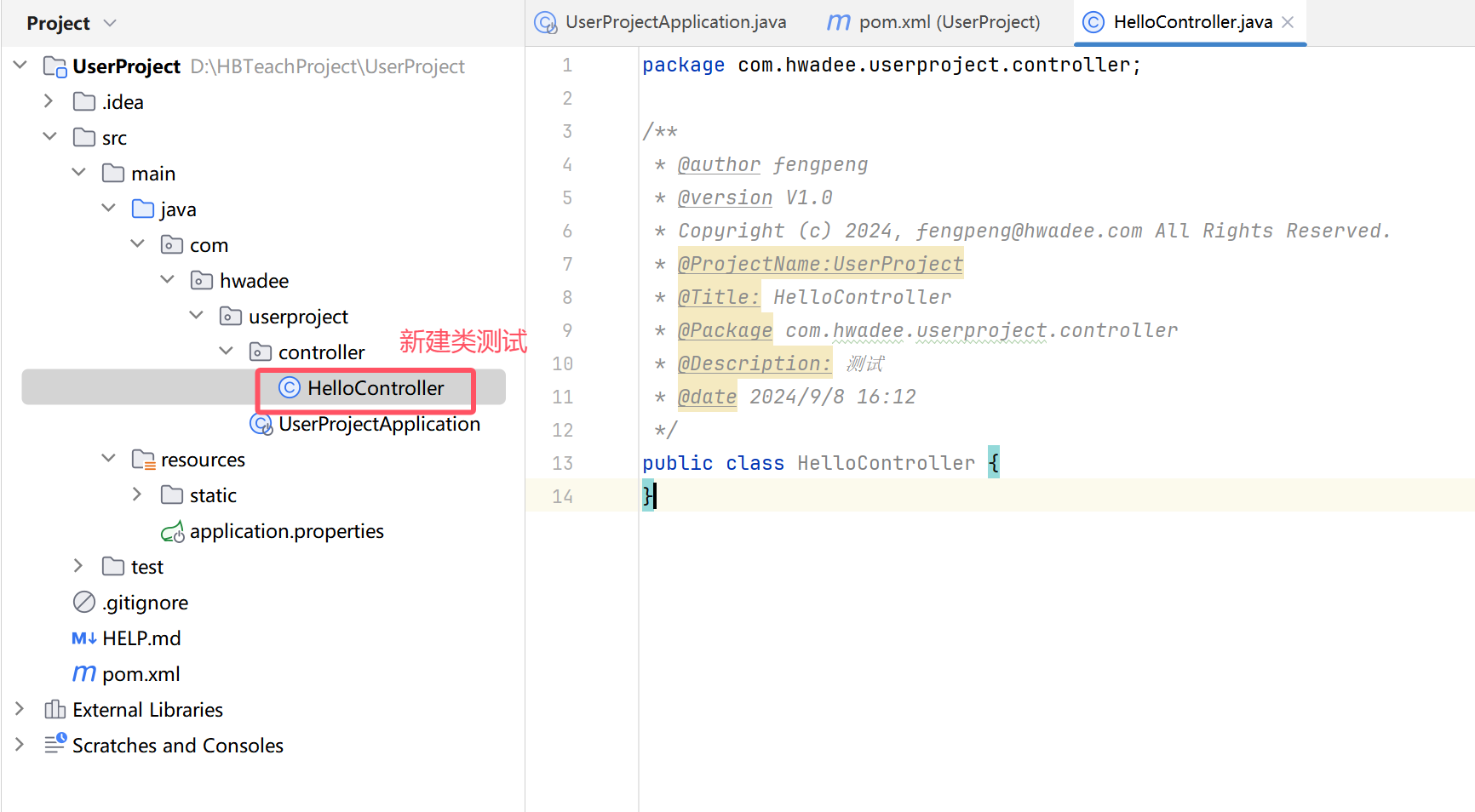Click HelloController class name on line 13
1475x812 pixels.
(x=886, y=463)
